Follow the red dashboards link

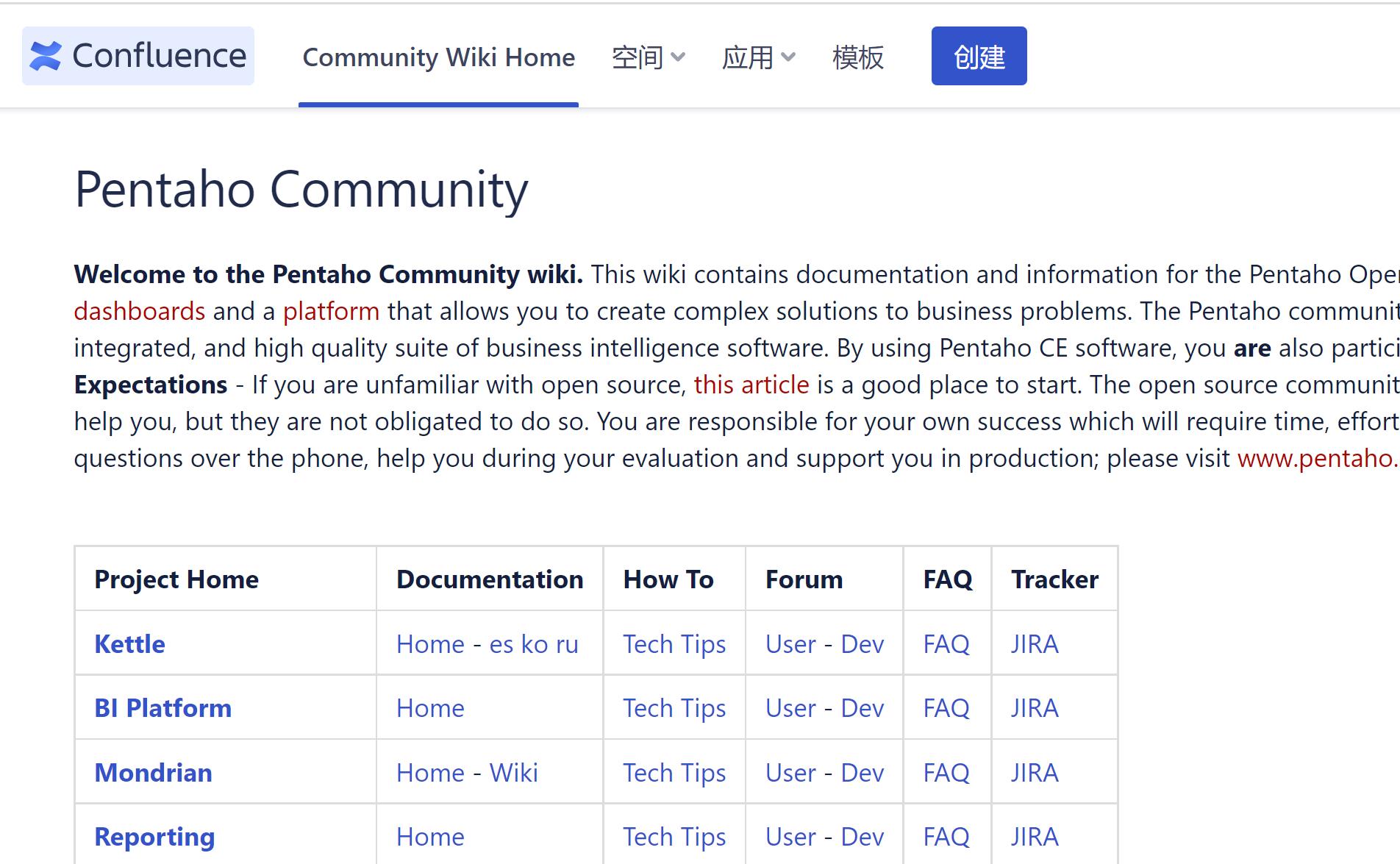click(140, 311)
